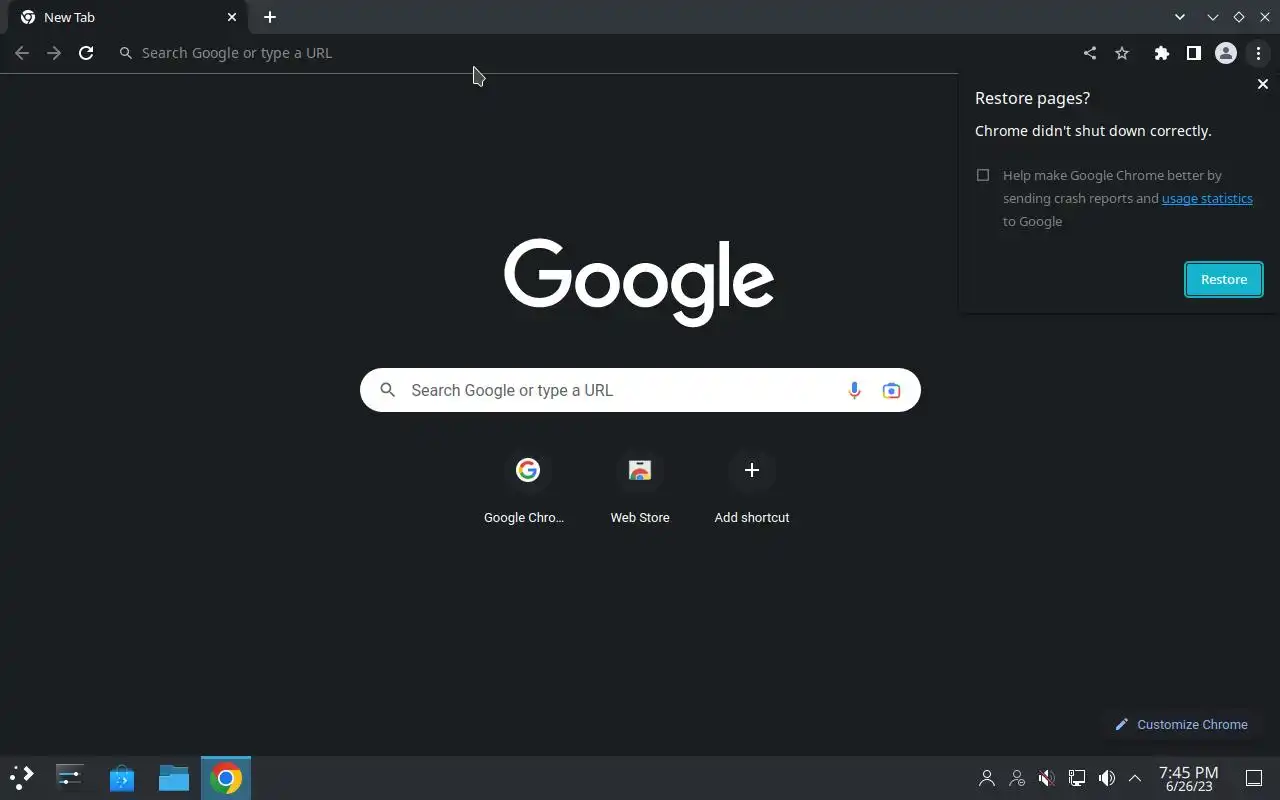Click the magnifier icon in Google search box

(x=388, y=390)
